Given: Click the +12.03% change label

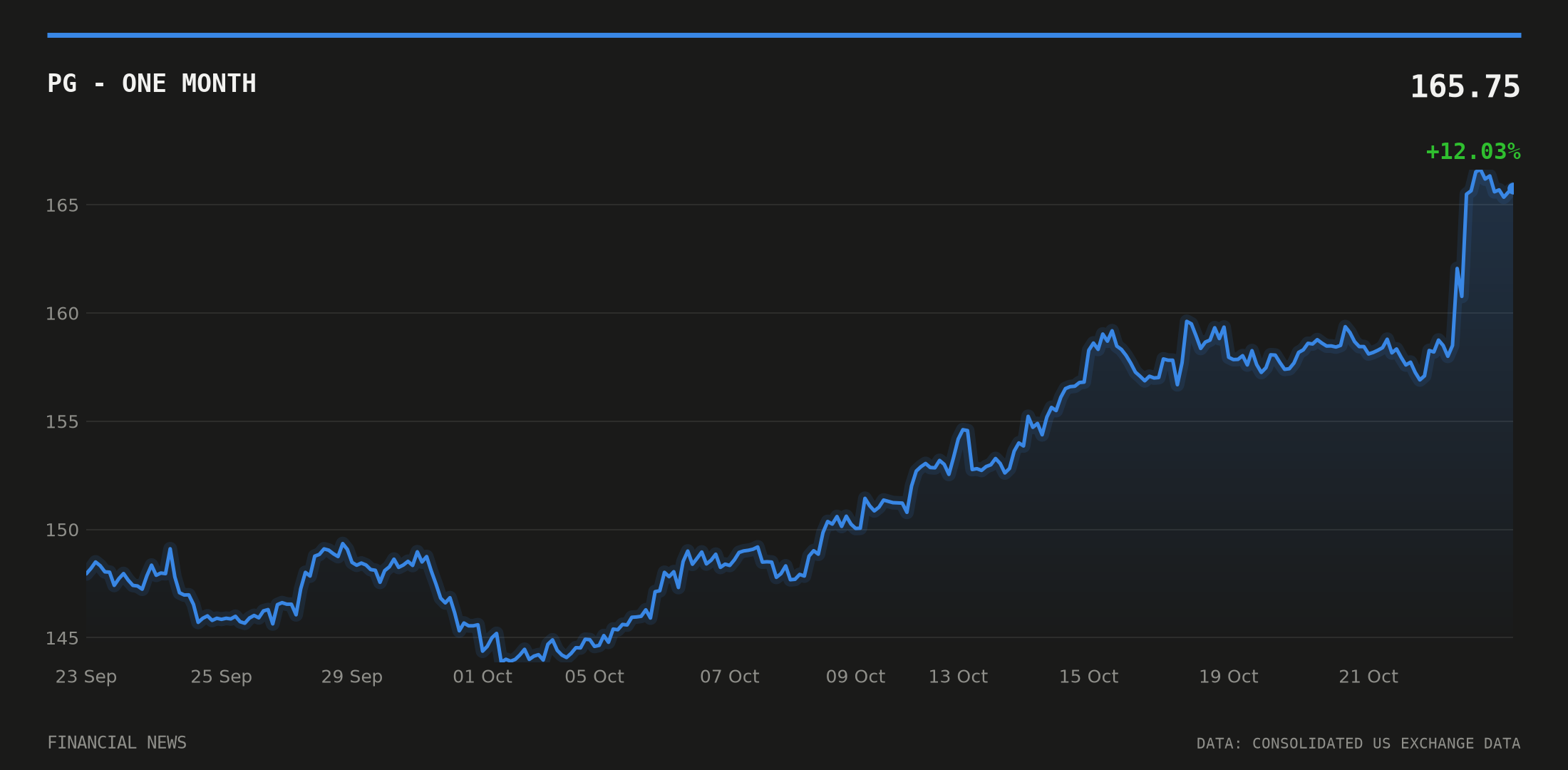Looking at the screenshot, I should [x=1473, y=152].
